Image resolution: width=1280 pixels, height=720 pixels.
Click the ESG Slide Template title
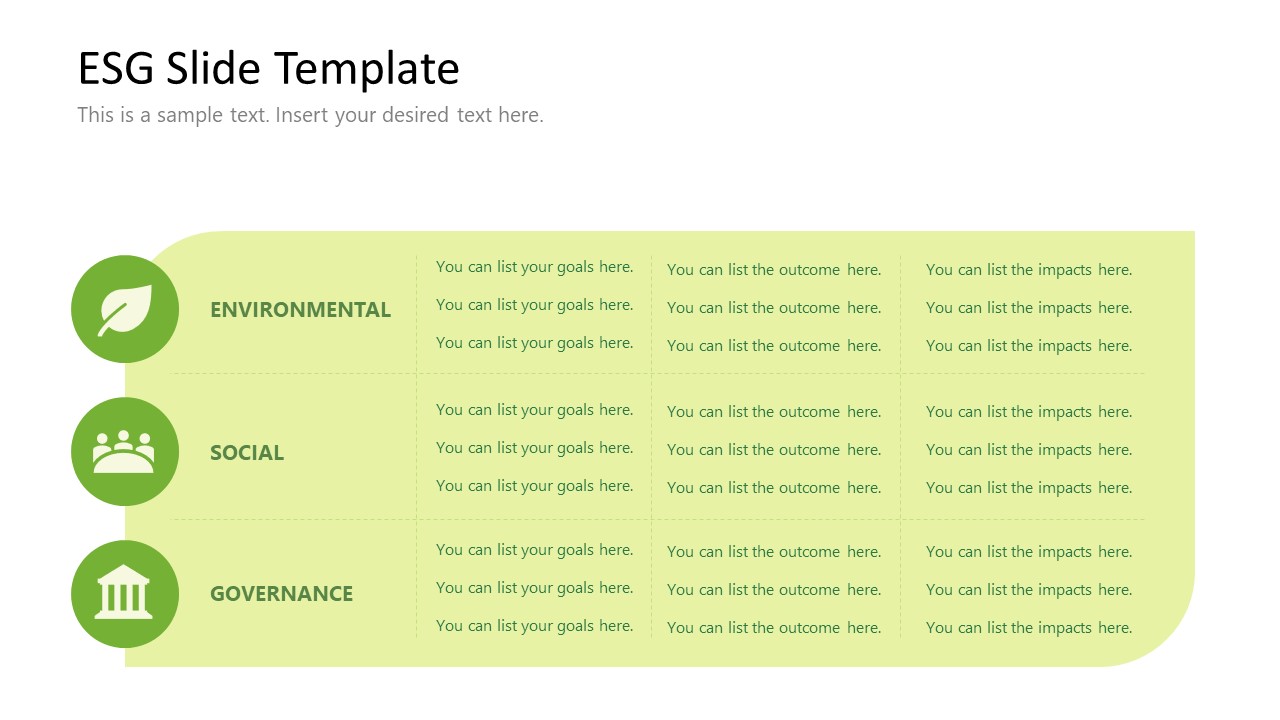coord(269,69)
